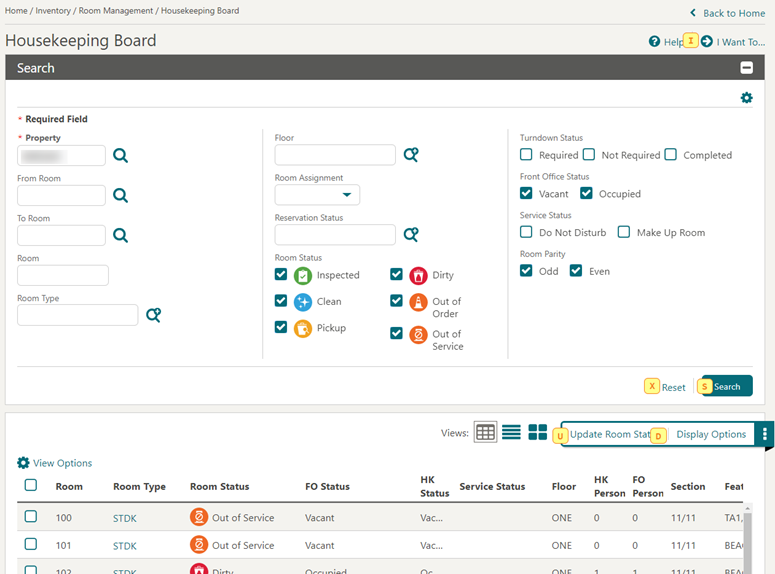Click the View Options gear icon
This screenshot has width=775, height=574.
pyautogui.click(x=23, y=463)
